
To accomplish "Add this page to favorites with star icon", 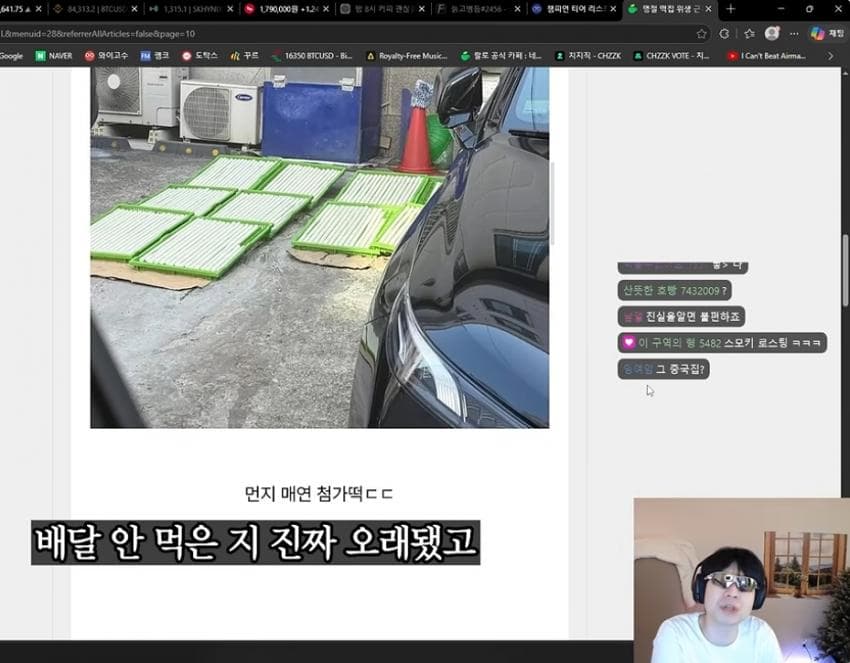I will pos(701,34).
